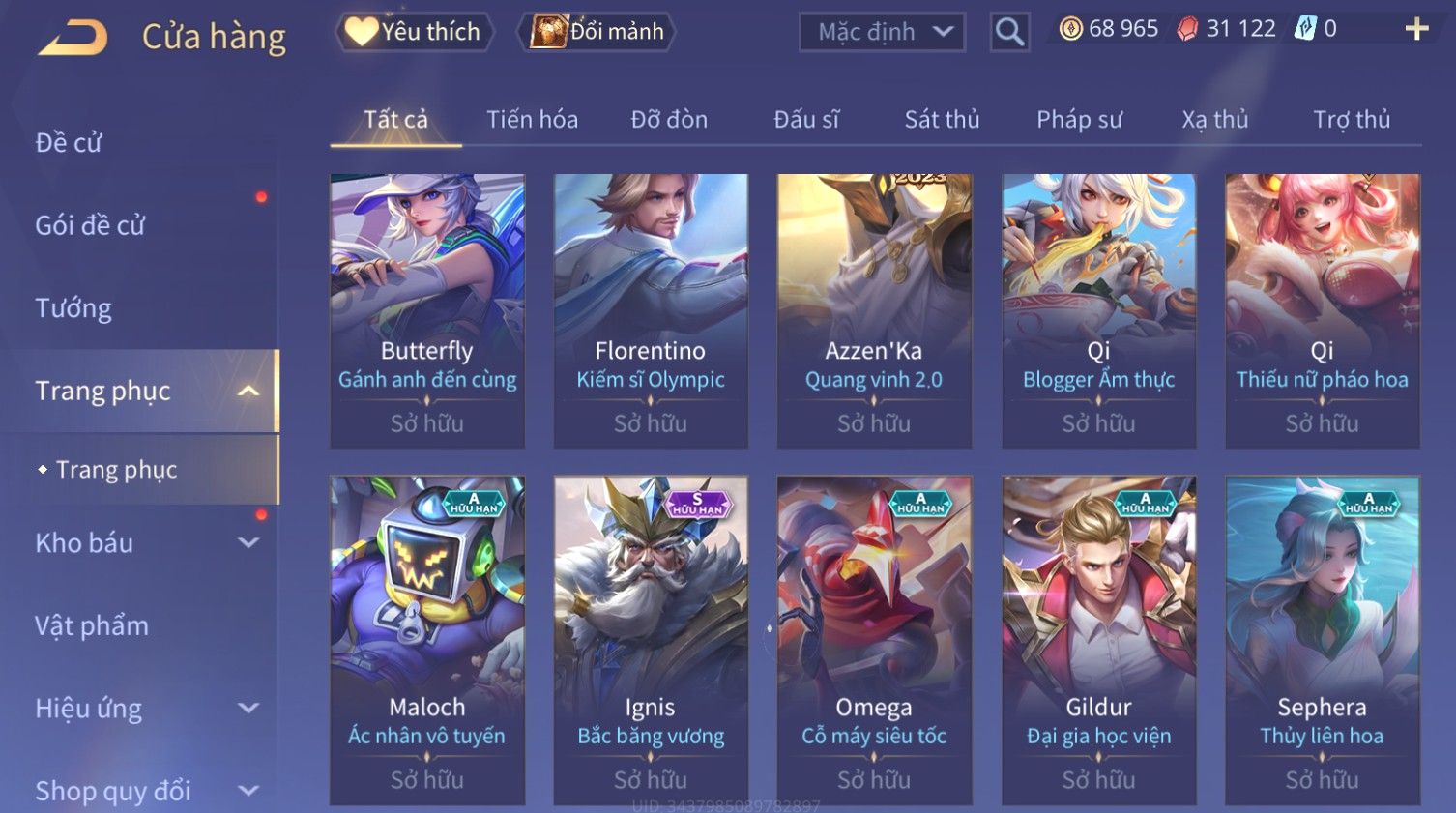
Task: Select the Butterfly Gánh anh đến cùng skin
Action: [x=427, y=310]
